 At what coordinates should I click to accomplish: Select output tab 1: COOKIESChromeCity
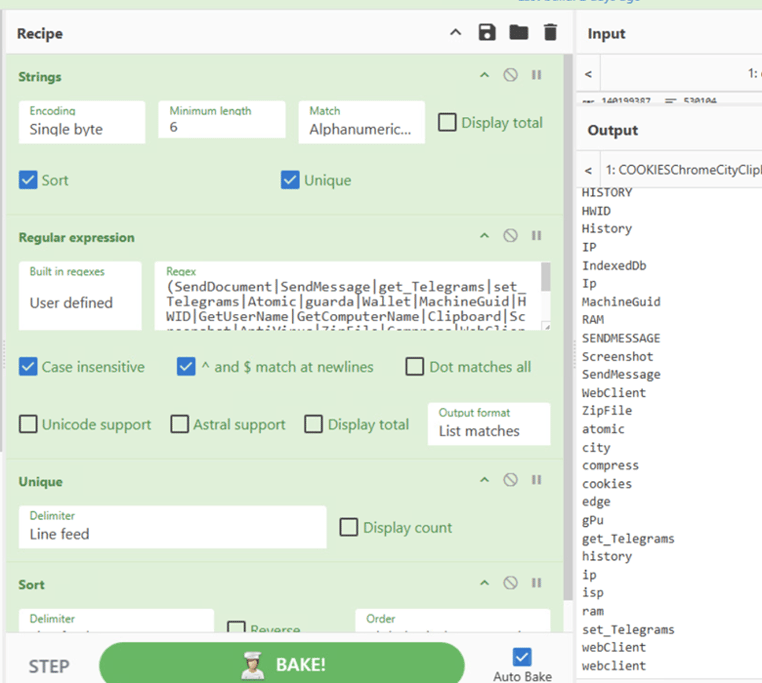[683, 170]
